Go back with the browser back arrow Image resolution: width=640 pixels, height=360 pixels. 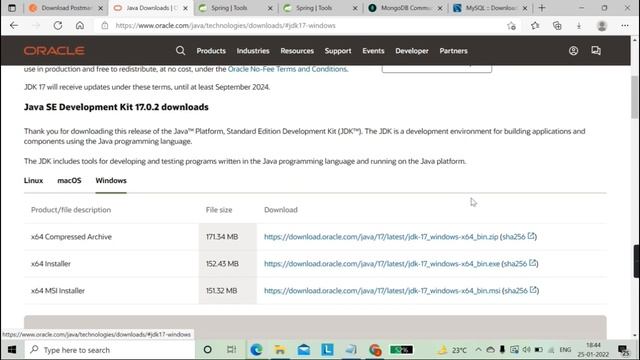14,25
